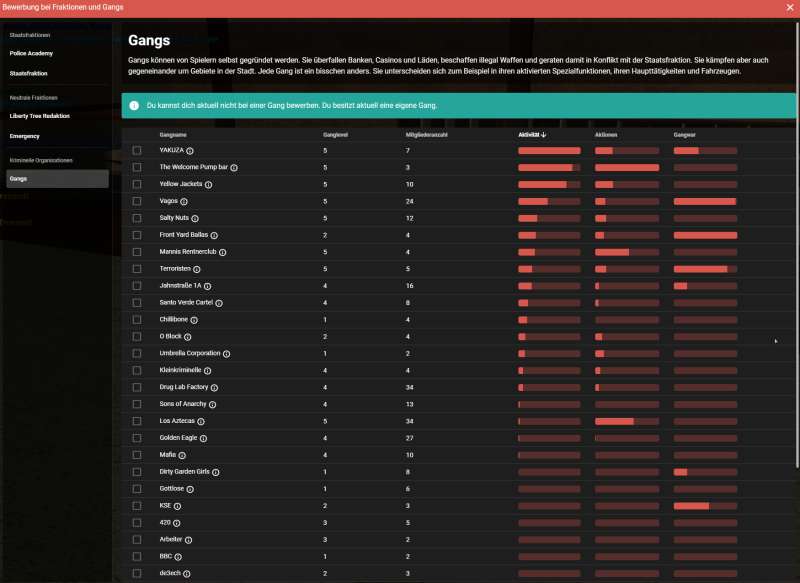Image resolution: width=800 pixels, height=583 pixels.
Task: Click info icon beside Terroristen
Action: pos(196,269)
